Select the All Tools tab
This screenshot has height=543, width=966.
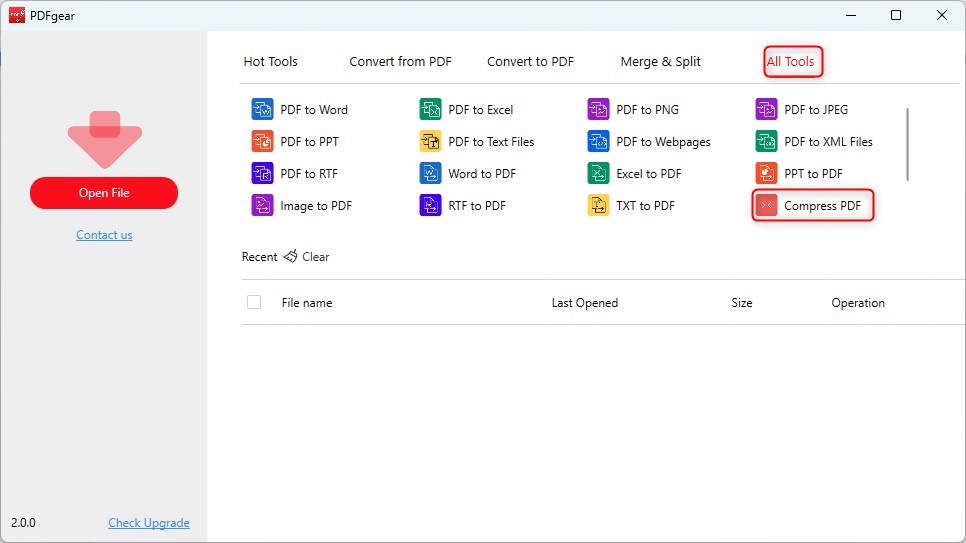[790, 62]
